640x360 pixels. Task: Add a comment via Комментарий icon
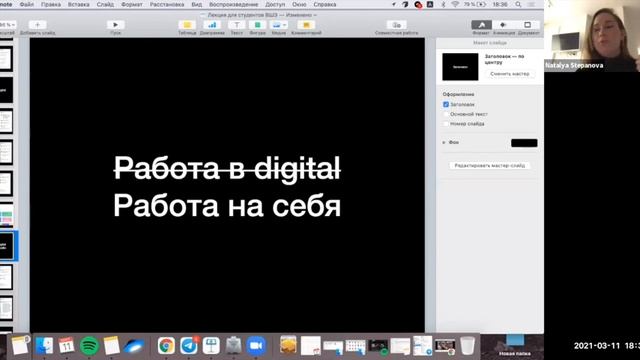pos(306,25)
